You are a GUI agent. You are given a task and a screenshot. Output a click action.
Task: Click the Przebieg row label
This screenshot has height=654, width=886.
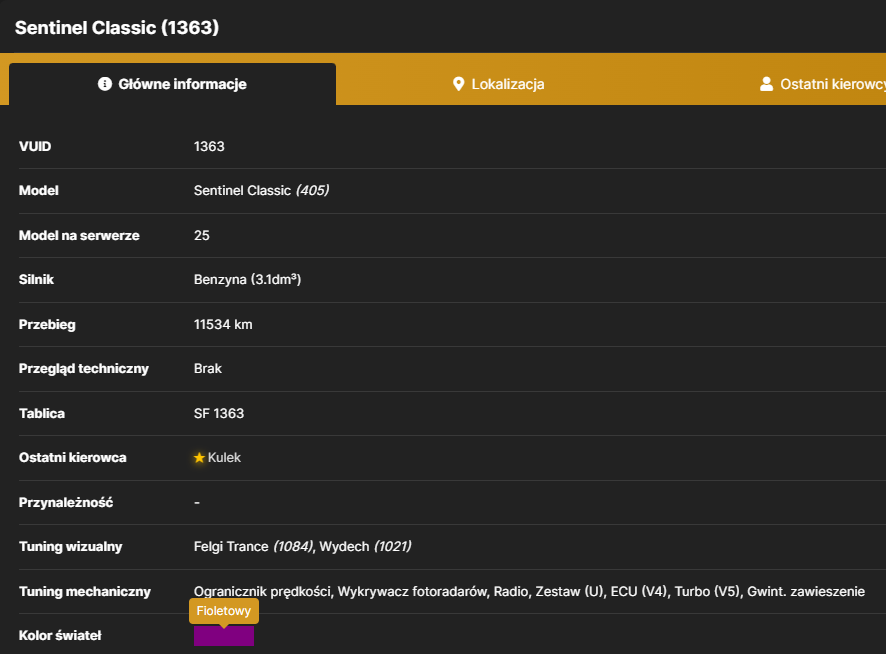(47, 324)
